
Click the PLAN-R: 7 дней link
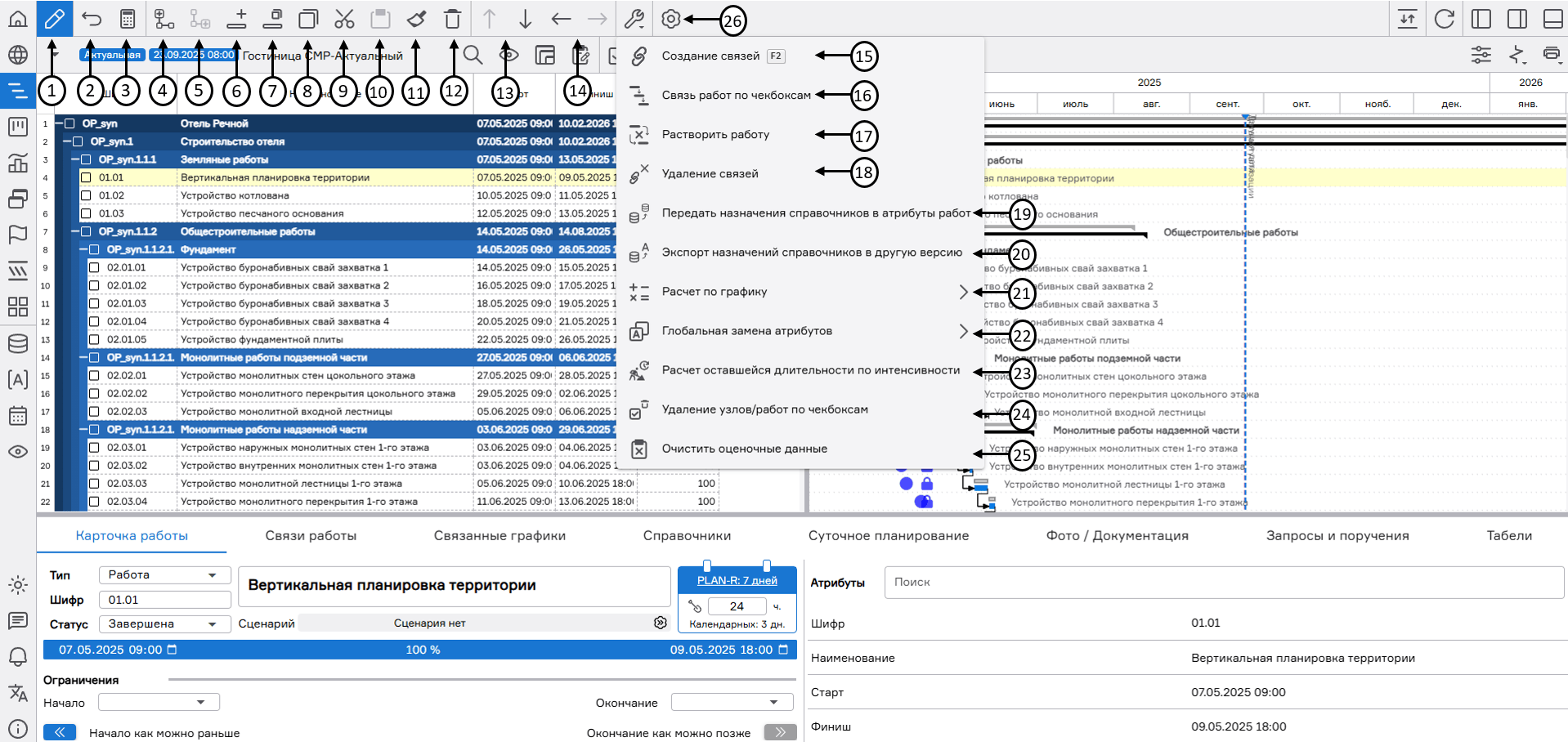pyautogui.click(x=737, y=580)
